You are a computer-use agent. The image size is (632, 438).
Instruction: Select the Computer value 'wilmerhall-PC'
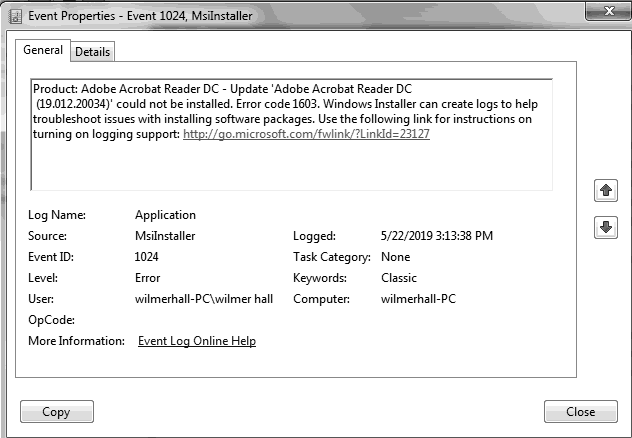pos(418,299)
